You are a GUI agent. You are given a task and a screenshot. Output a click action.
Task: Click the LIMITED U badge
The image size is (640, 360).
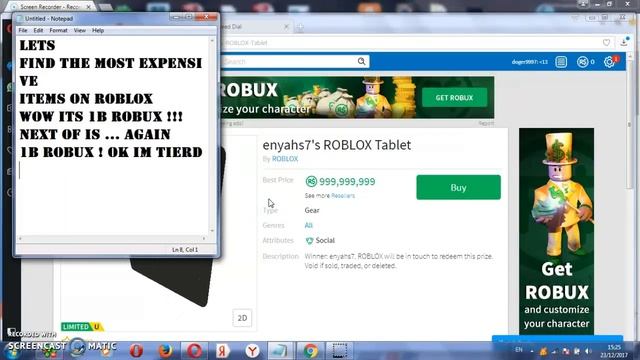[x=82, y=327]
